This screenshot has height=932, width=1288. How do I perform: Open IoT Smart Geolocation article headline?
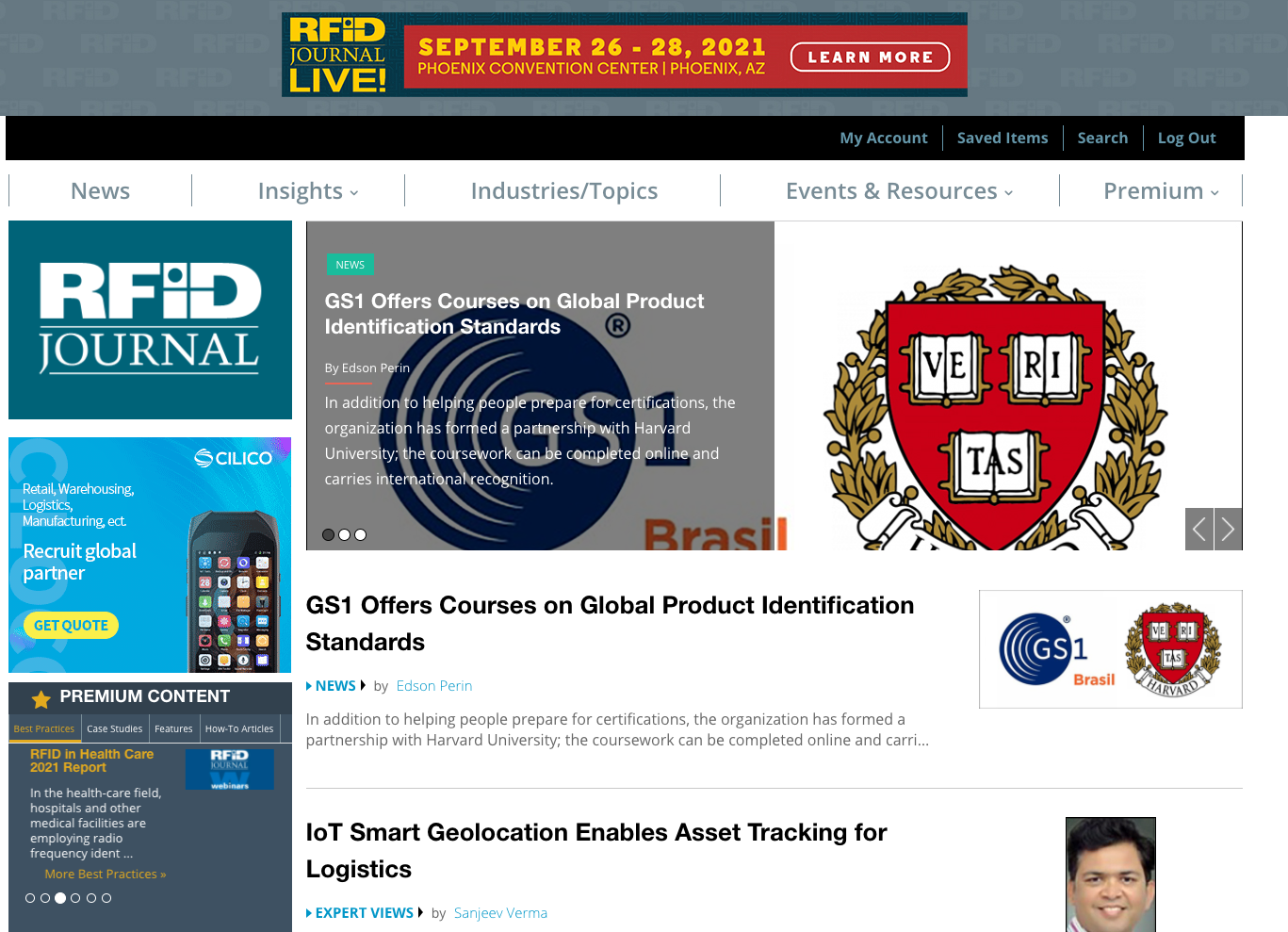click(x=596, y=851)
